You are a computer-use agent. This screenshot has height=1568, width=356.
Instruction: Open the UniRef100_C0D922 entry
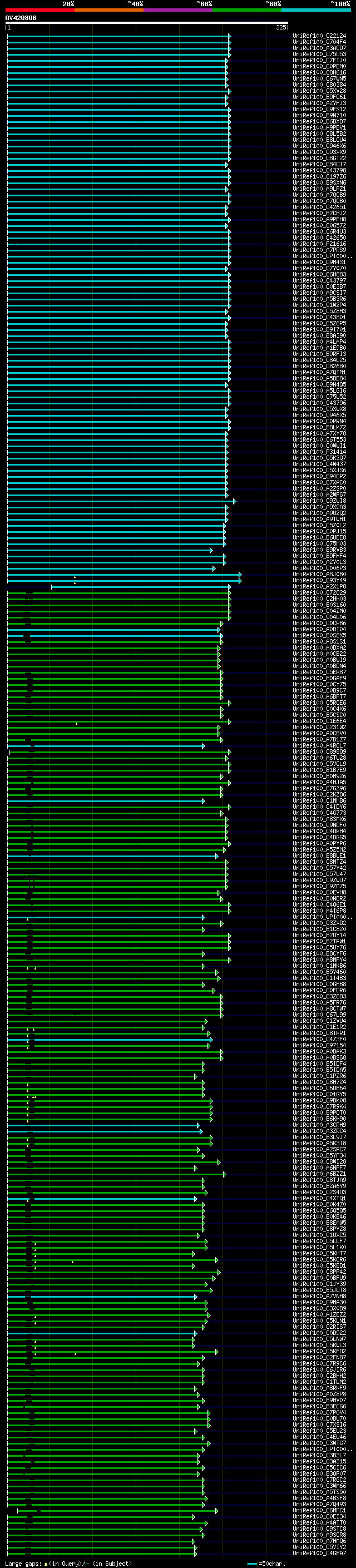point(319,1332)
